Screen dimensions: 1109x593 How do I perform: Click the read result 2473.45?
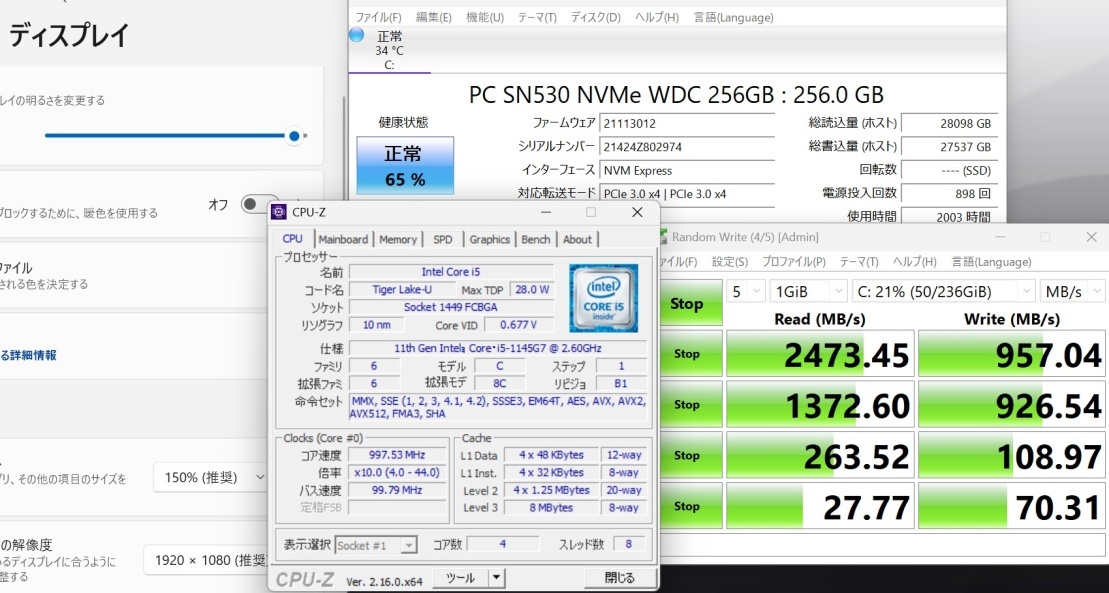pyautogui.click(x=820, y=354)
